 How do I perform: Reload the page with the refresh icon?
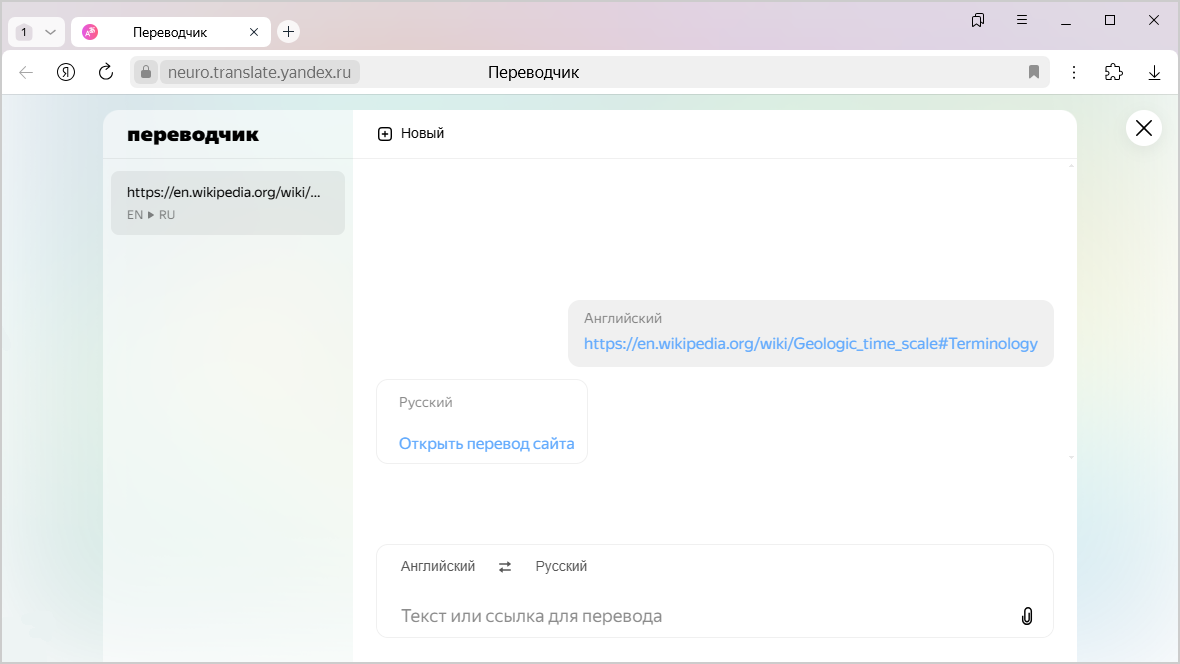pos(106,72)
